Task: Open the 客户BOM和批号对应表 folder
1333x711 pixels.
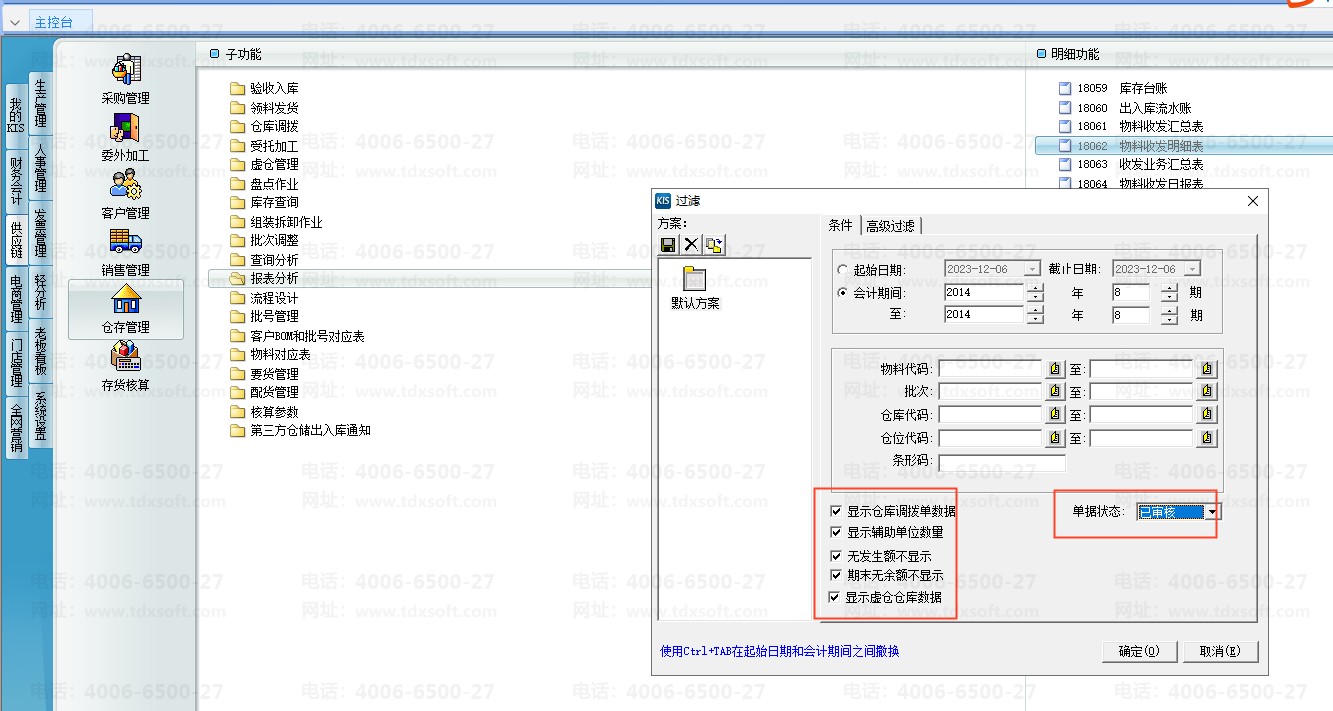Action: click(297, 336)
